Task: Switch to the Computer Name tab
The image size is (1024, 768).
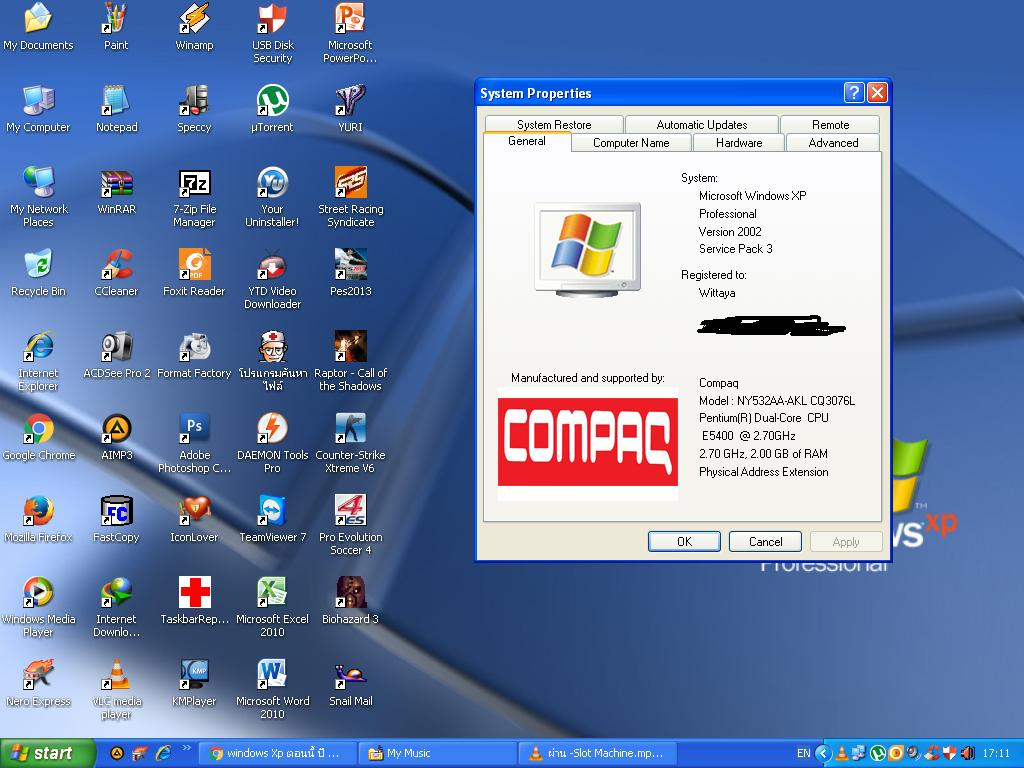Action: click(631, 143)
